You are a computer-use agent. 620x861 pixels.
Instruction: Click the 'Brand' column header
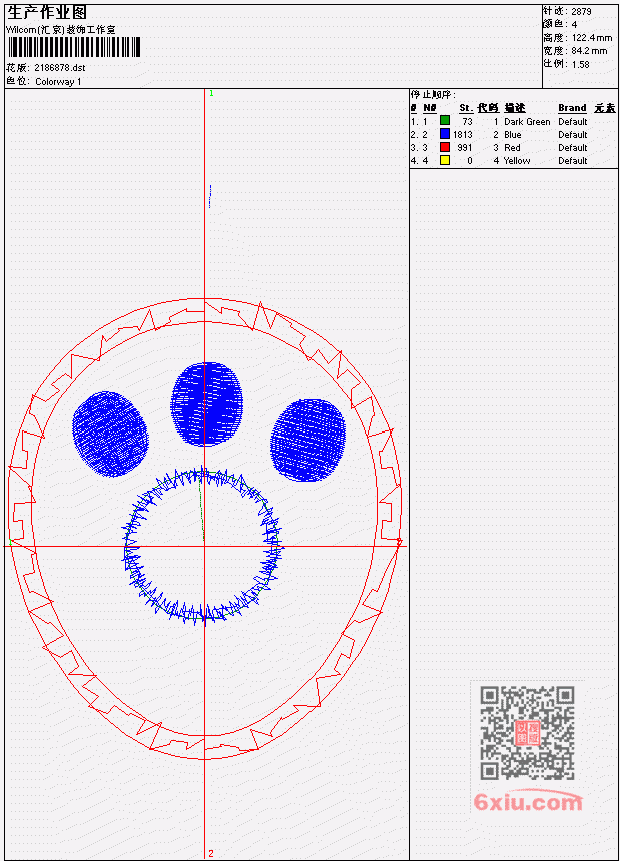572,108
